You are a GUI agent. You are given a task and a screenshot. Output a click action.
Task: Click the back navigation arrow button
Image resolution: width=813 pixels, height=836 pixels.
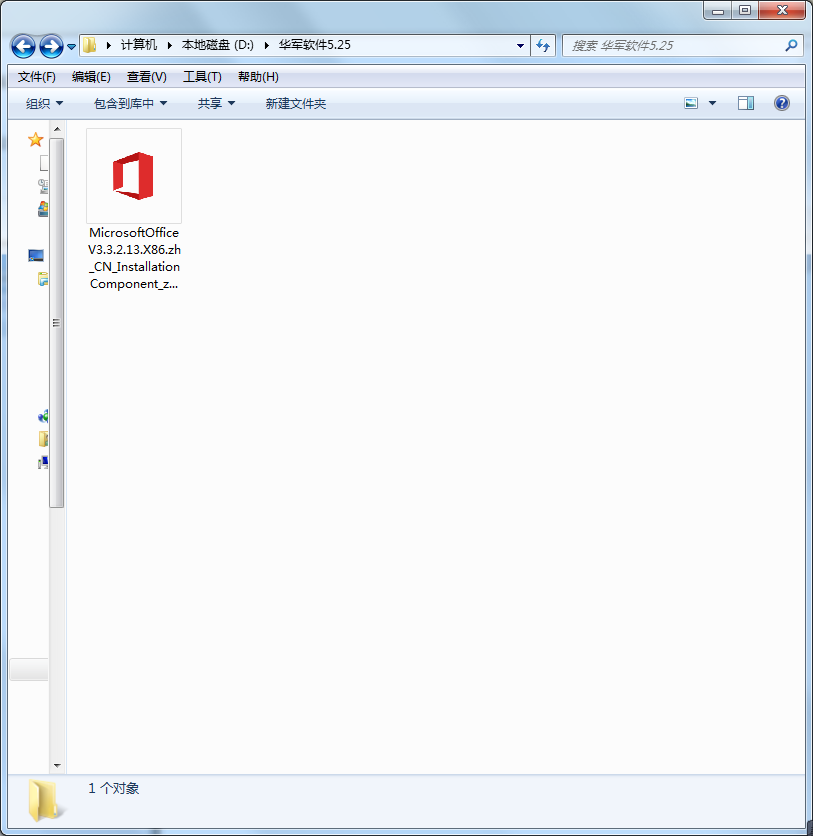pyautogui.click(x=22, y=45)
